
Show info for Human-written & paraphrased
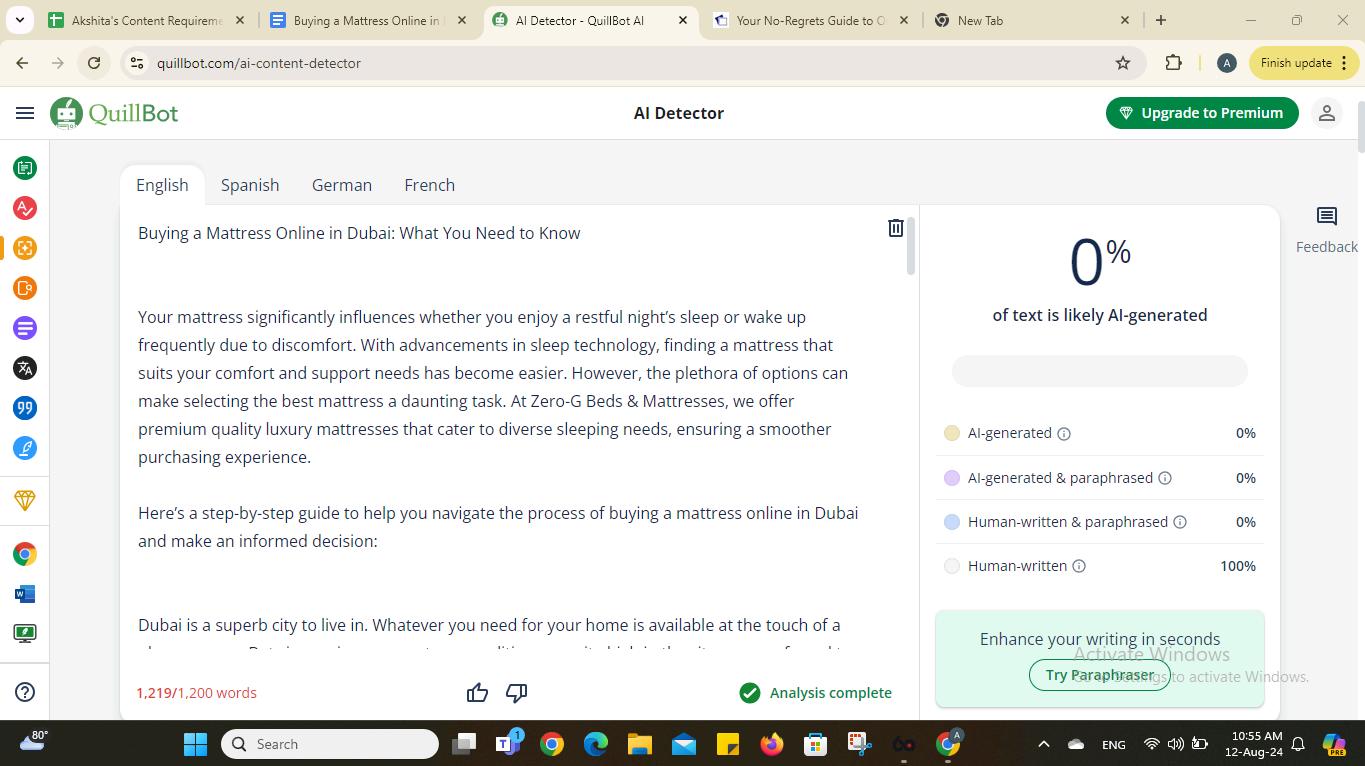coord(1180,522)
